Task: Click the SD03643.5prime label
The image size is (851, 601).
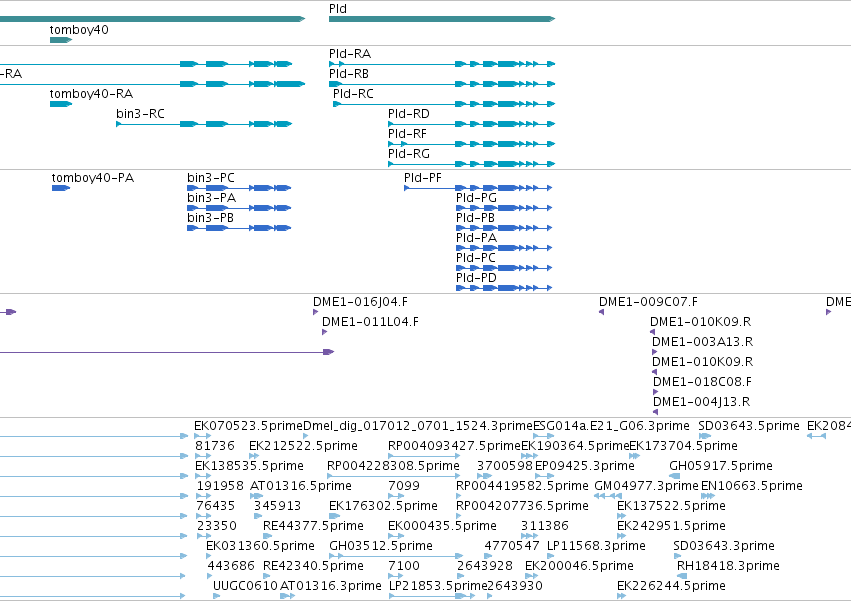Action: click(x=749, y=426)
